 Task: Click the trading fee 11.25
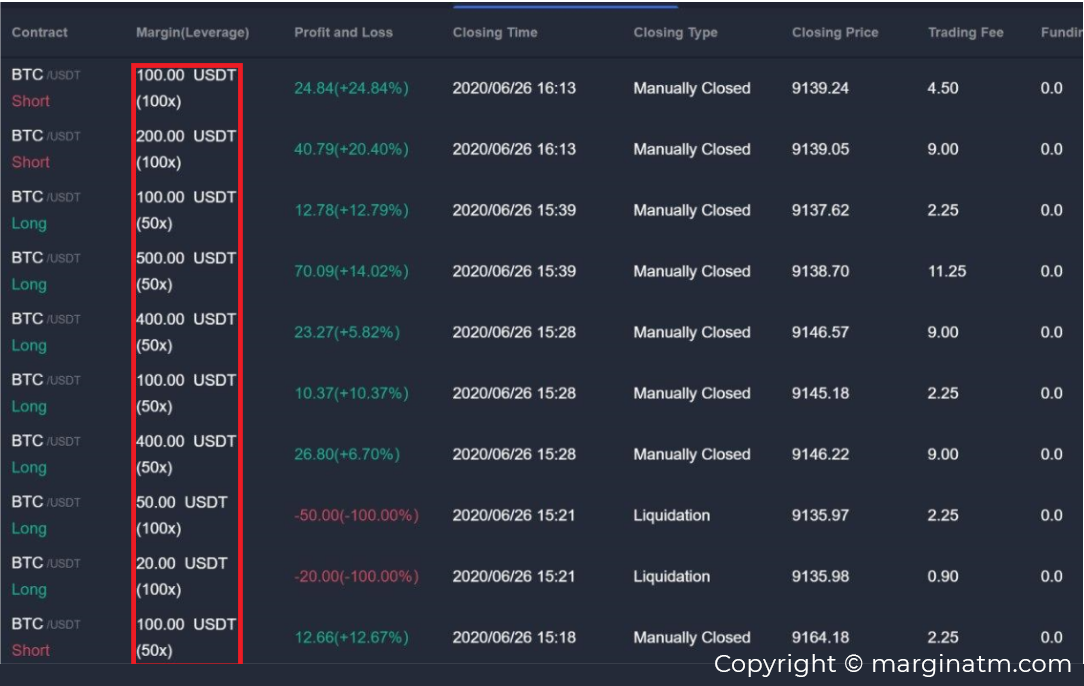tap(946, 271)
